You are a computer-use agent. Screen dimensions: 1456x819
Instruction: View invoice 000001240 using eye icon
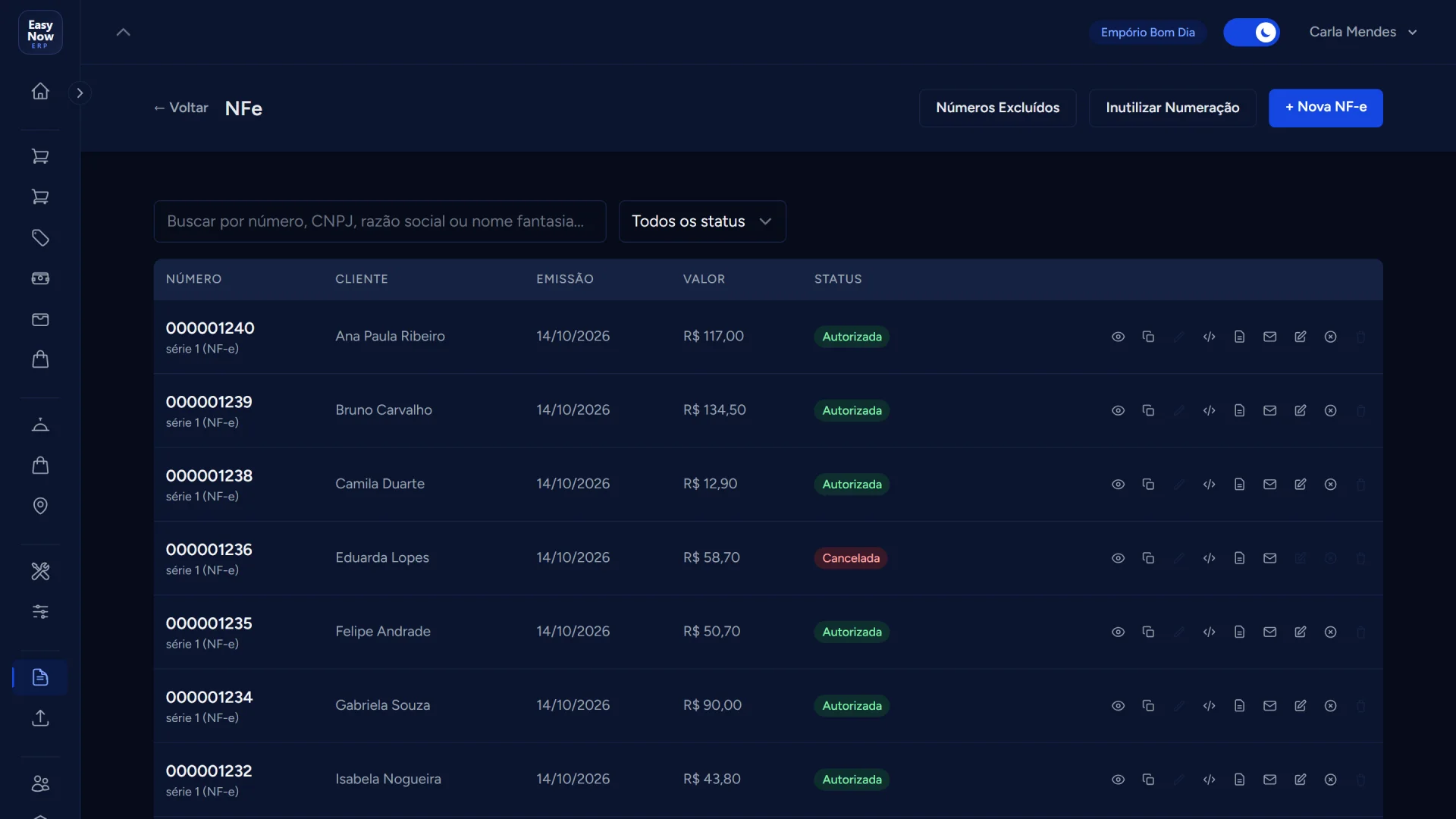click(1118, 337)
